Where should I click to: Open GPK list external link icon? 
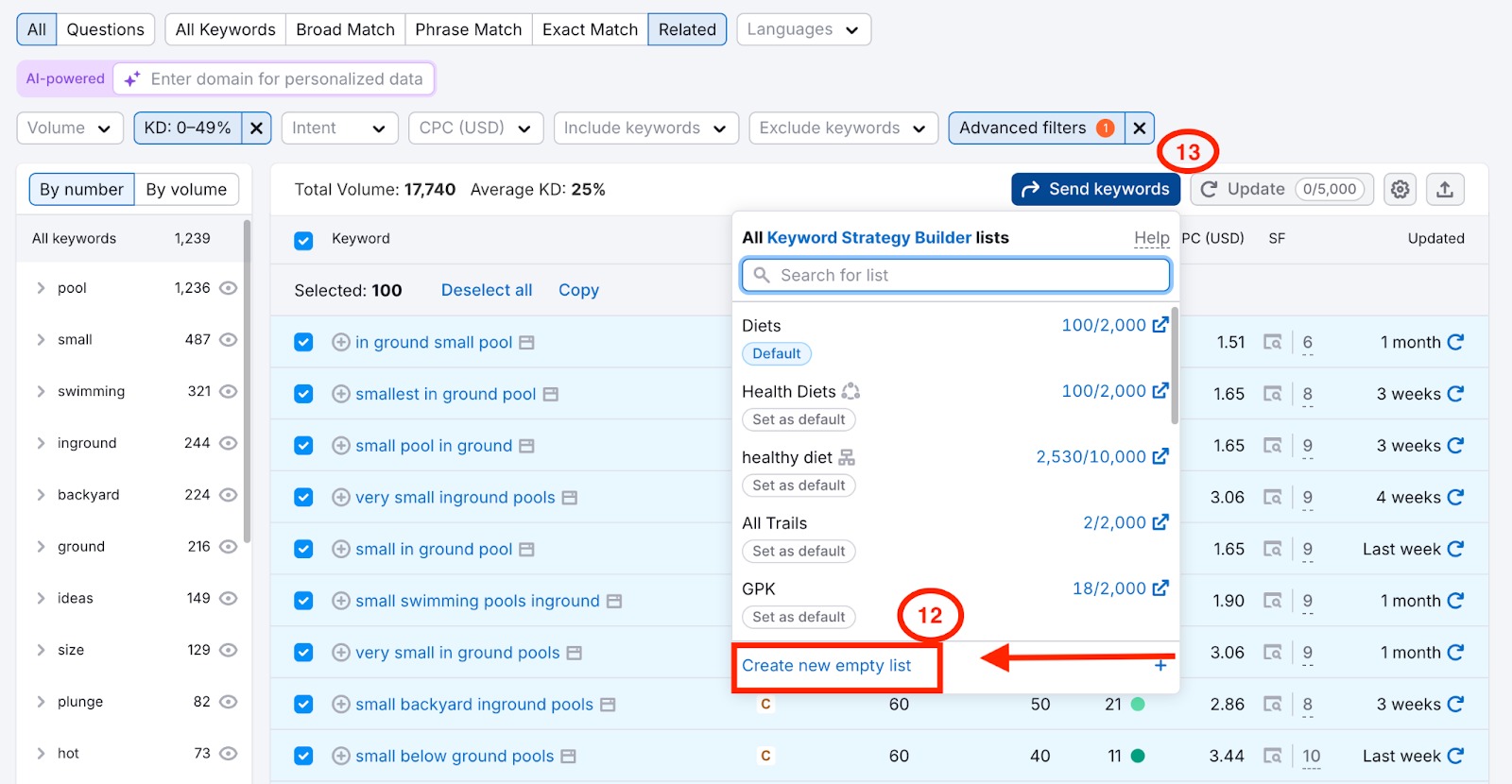pyautogui.click(x=1160, y=588)
